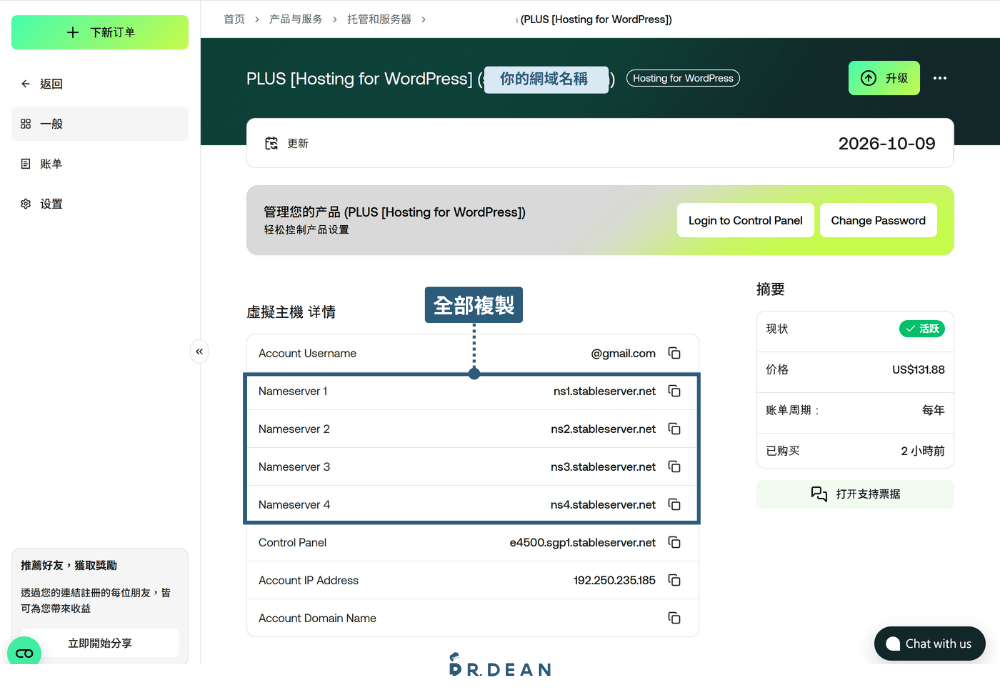Open the three-dot overflow menu

[x=939, y=77]
